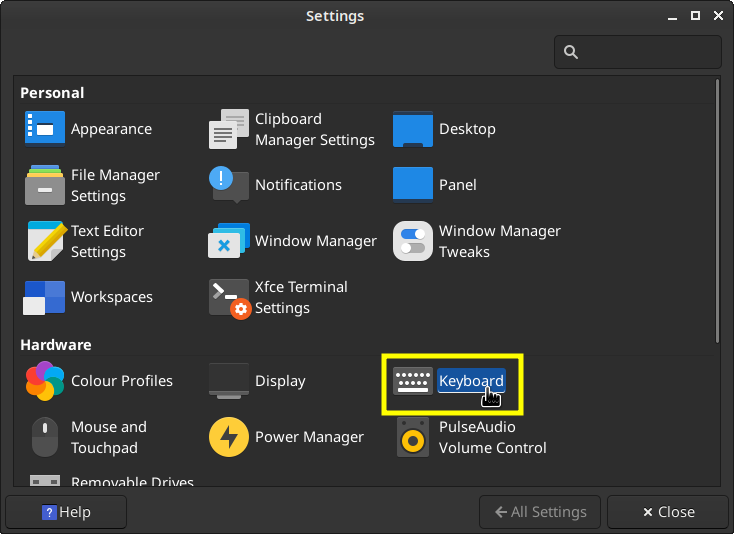Open File Manager Settings
Image resolution: width=734 pixels, height=534 pixels.
click(x=45, y=185)
